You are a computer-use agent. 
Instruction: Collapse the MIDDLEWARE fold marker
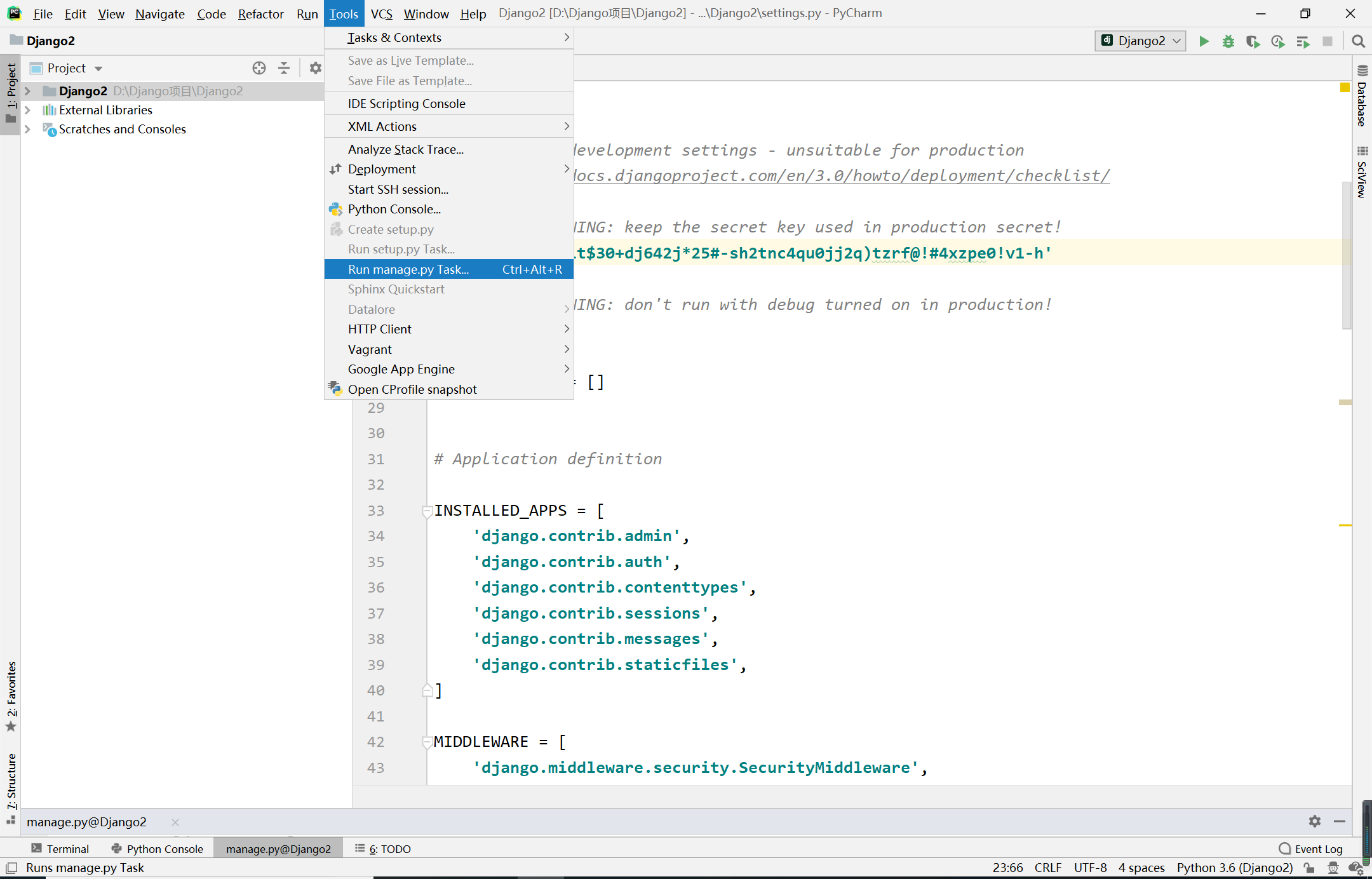pos(427,742)
